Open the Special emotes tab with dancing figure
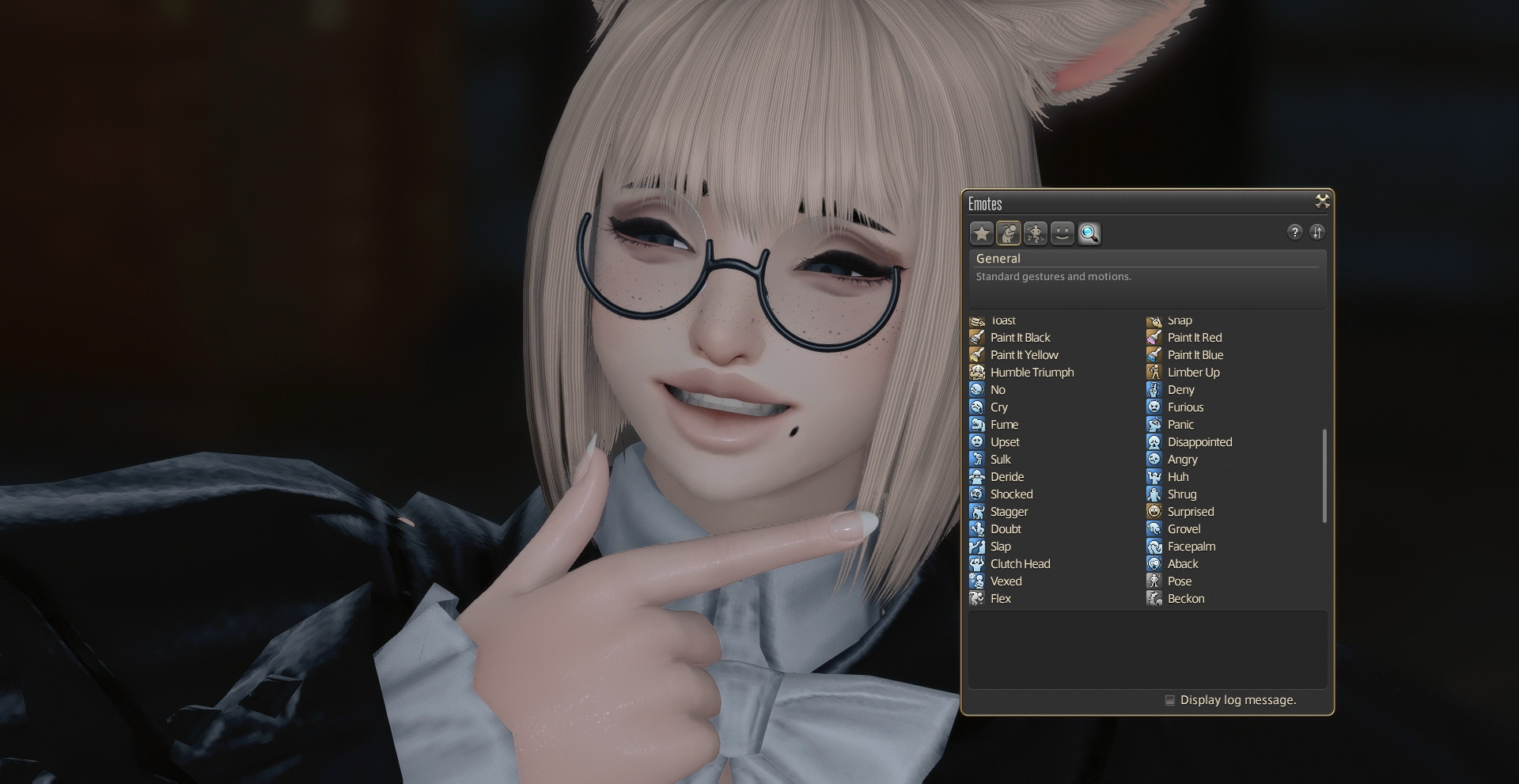The image size is (1519, 784). [x=1036, y=233]
